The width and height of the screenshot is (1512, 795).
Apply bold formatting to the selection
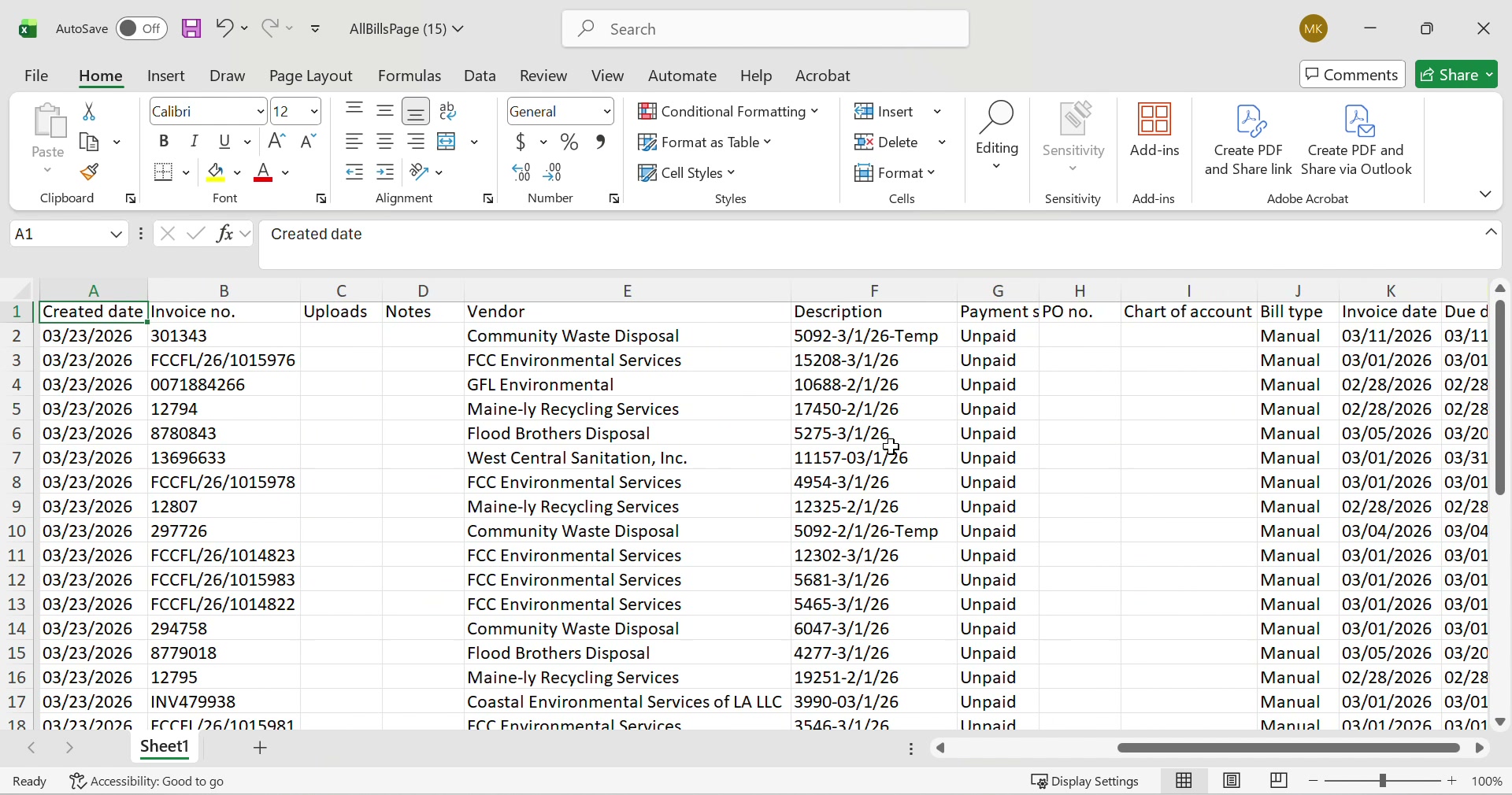pyautogui.click(x=164, y=141)
